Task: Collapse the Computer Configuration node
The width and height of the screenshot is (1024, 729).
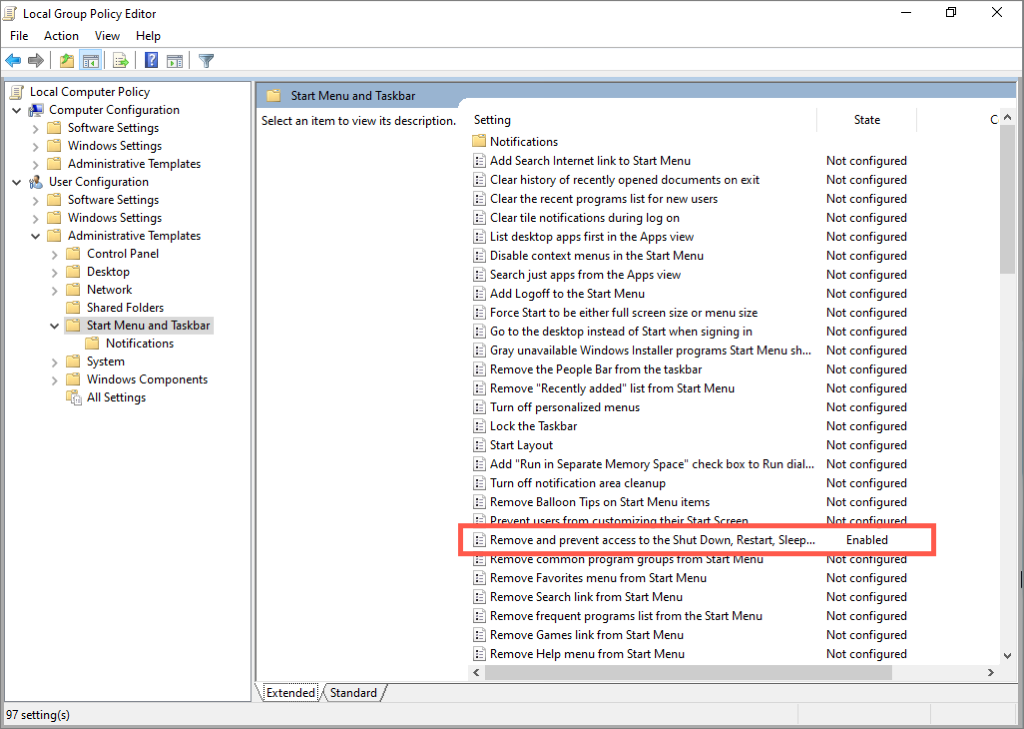Action: (x=17, y=110)
